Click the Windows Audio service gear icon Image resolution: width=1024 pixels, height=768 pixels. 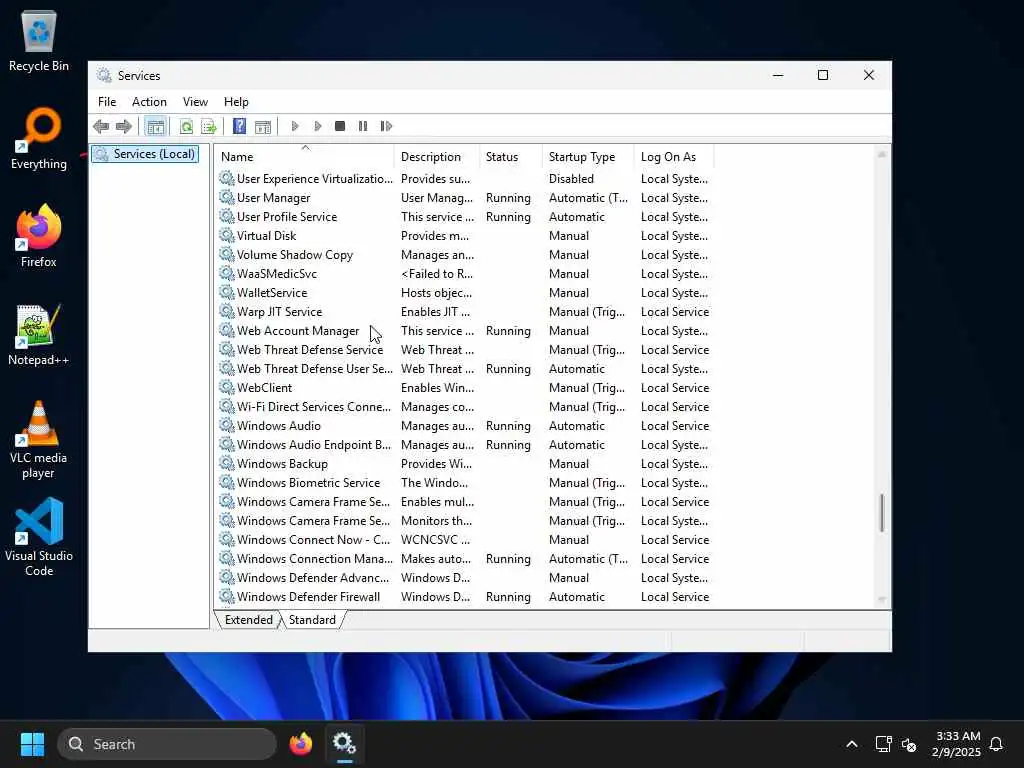(x=227, y=426)
